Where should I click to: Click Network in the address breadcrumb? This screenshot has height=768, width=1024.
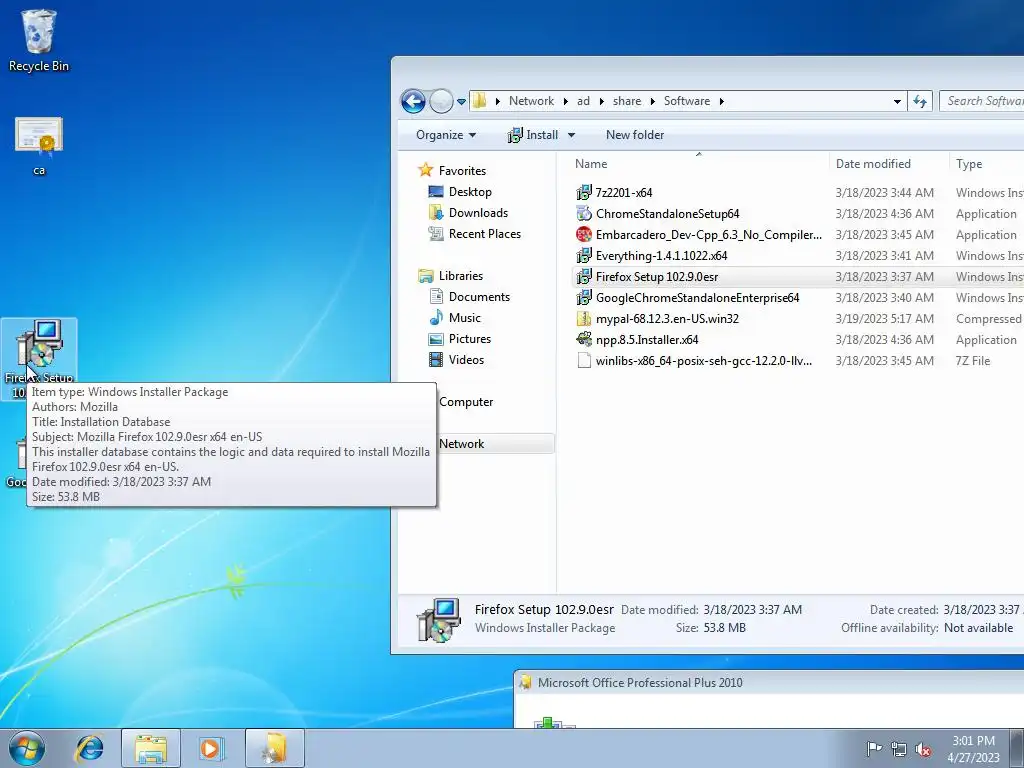click(x=531, y=101)
